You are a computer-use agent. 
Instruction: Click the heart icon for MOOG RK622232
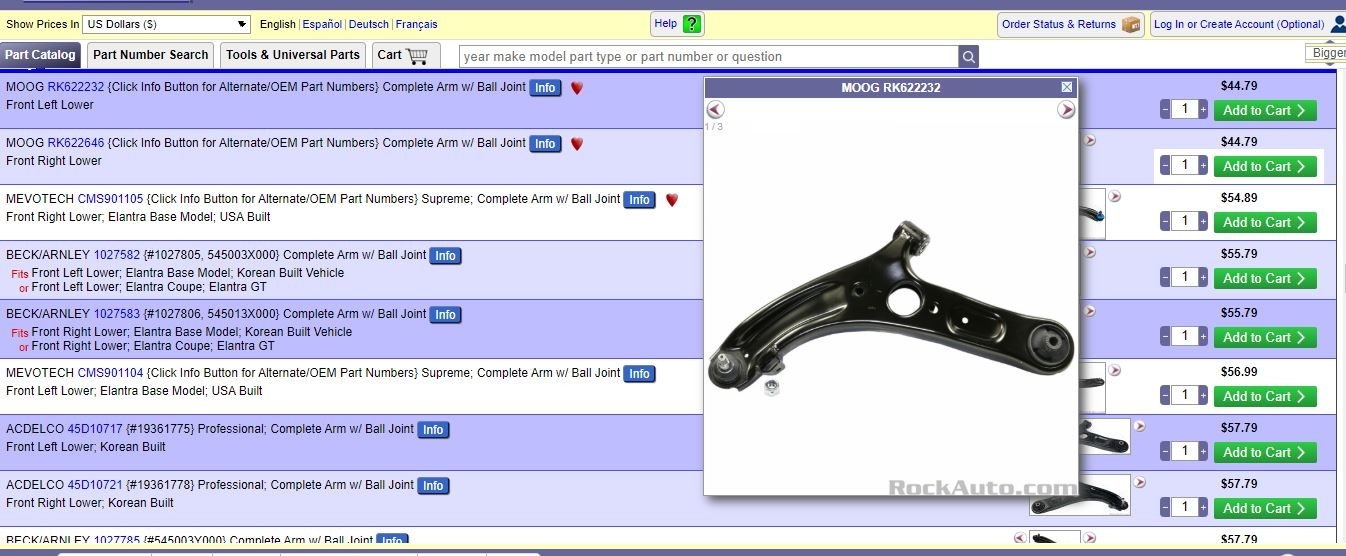[577, 88]
